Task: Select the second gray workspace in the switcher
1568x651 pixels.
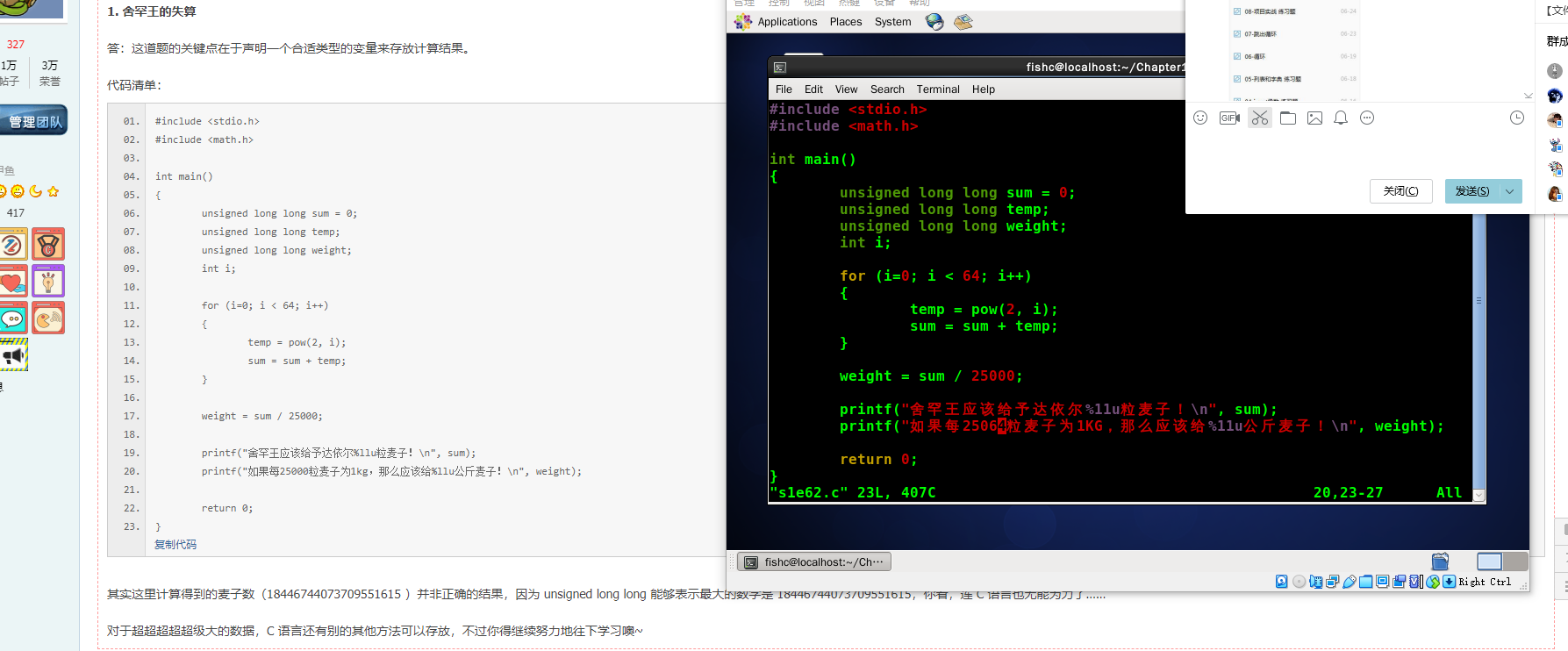Action: [x=1515, y=562]
